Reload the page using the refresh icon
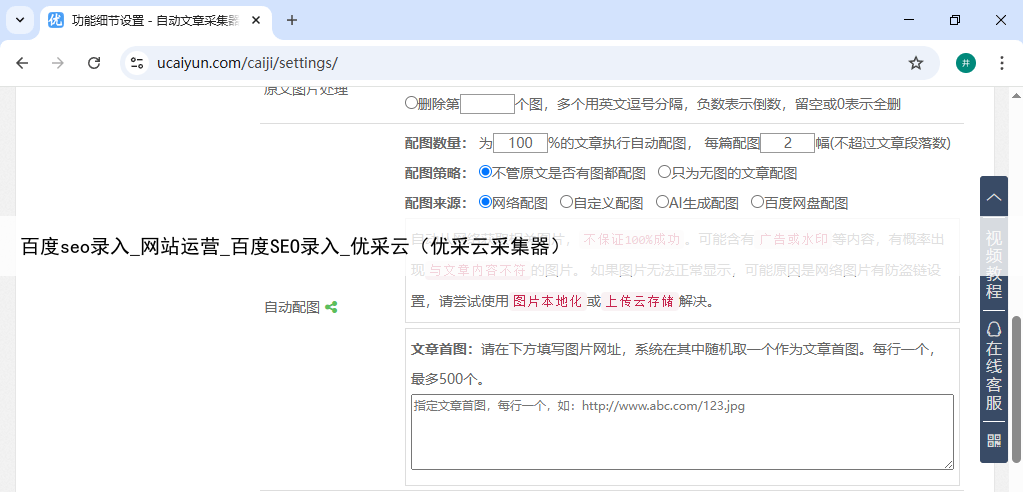 point(94,63)
